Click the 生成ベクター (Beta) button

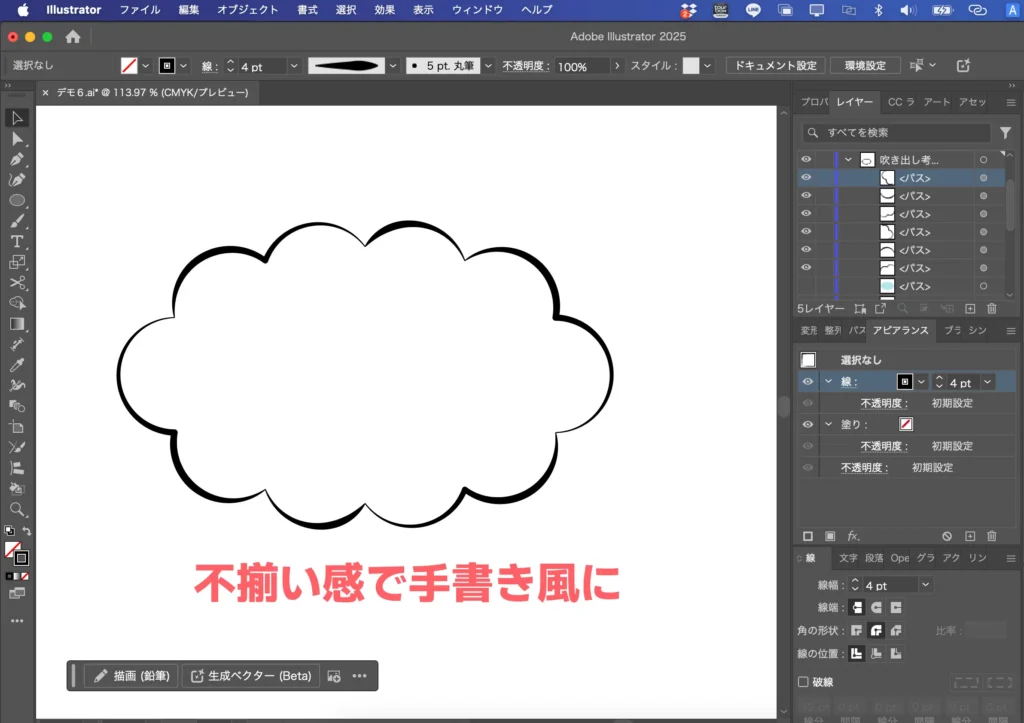(x=252, y=676)
